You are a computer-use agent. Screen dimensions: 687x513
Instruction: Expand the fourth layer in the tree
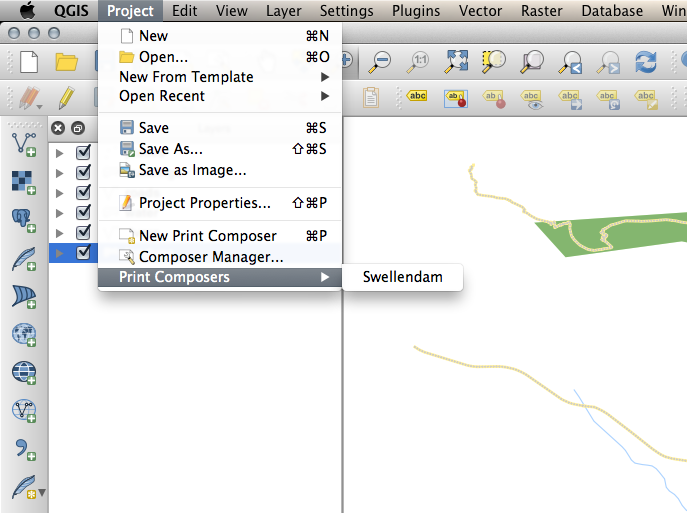[60, 212]
